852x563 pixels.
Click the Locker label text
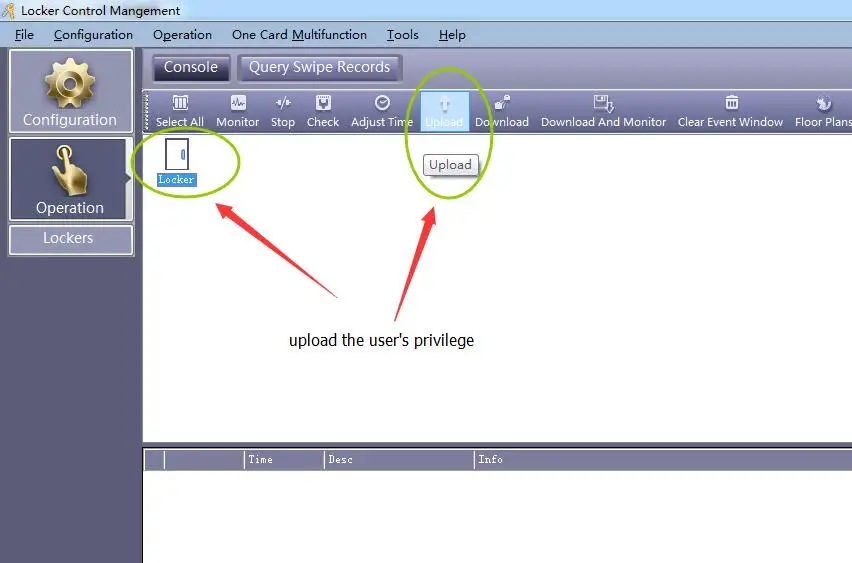point(177,180)
